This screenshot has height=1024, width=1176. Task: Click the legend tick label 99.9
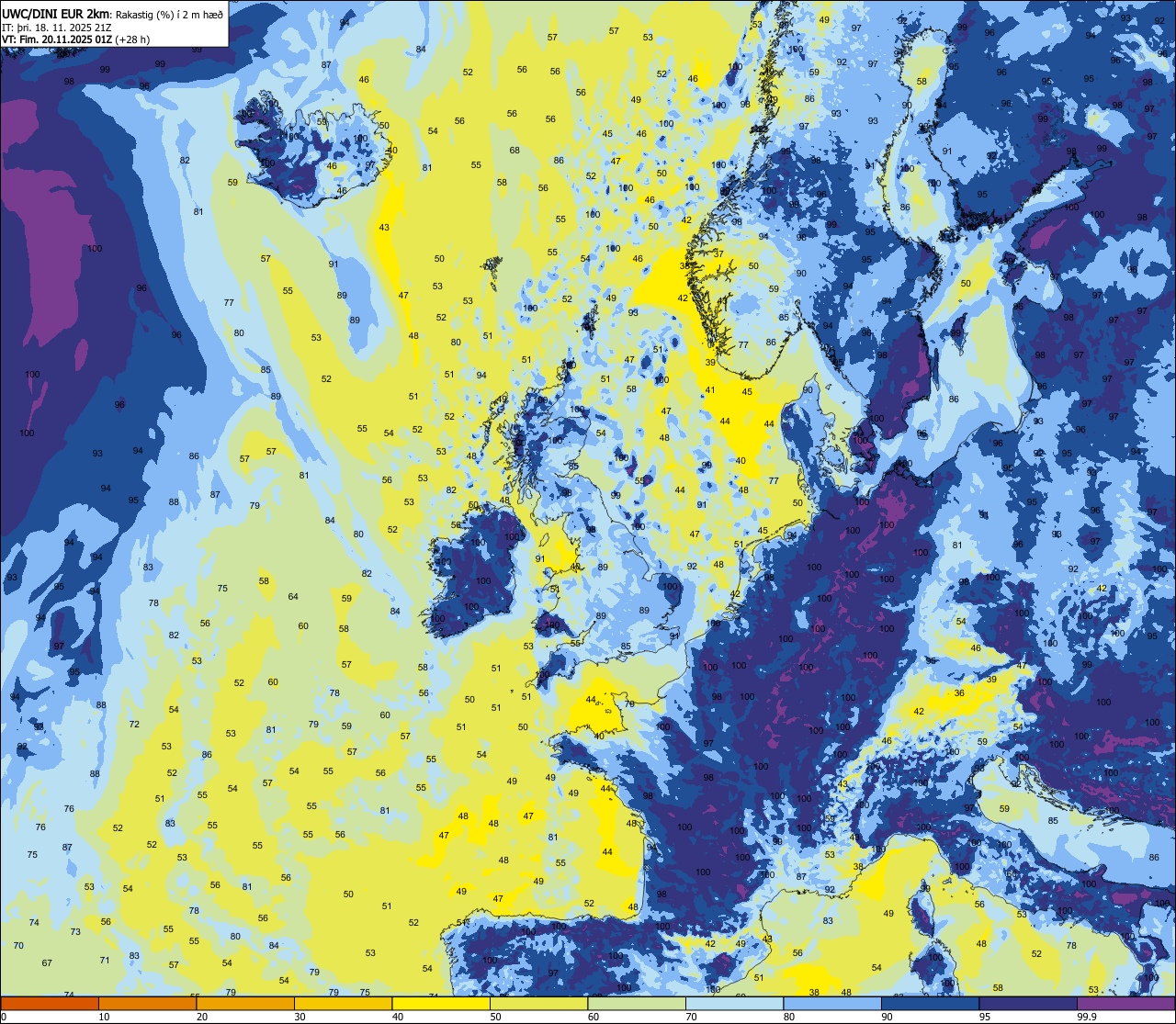click(1087, 1017)
